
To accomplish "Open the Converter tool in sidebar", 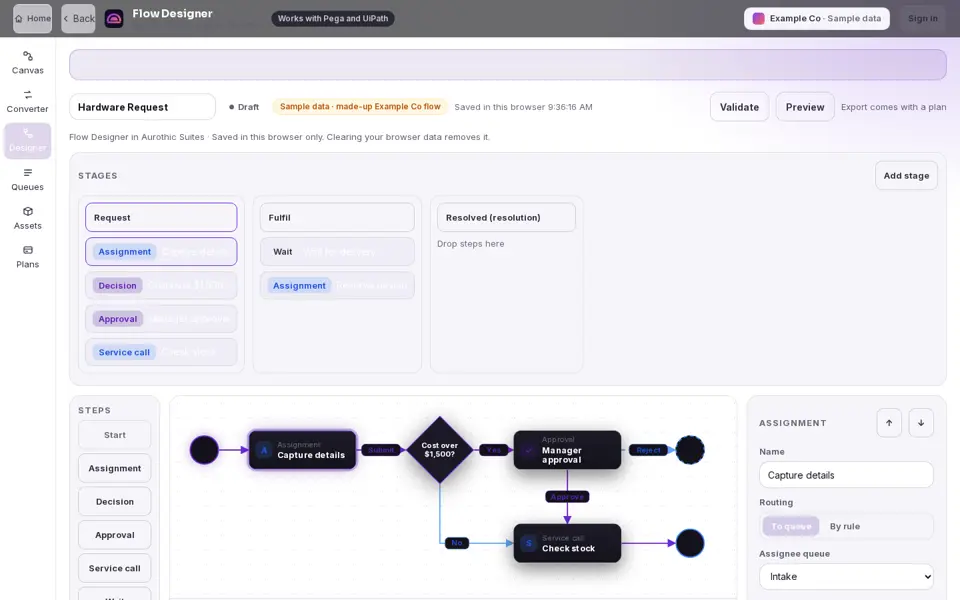I will coord(28,102).
